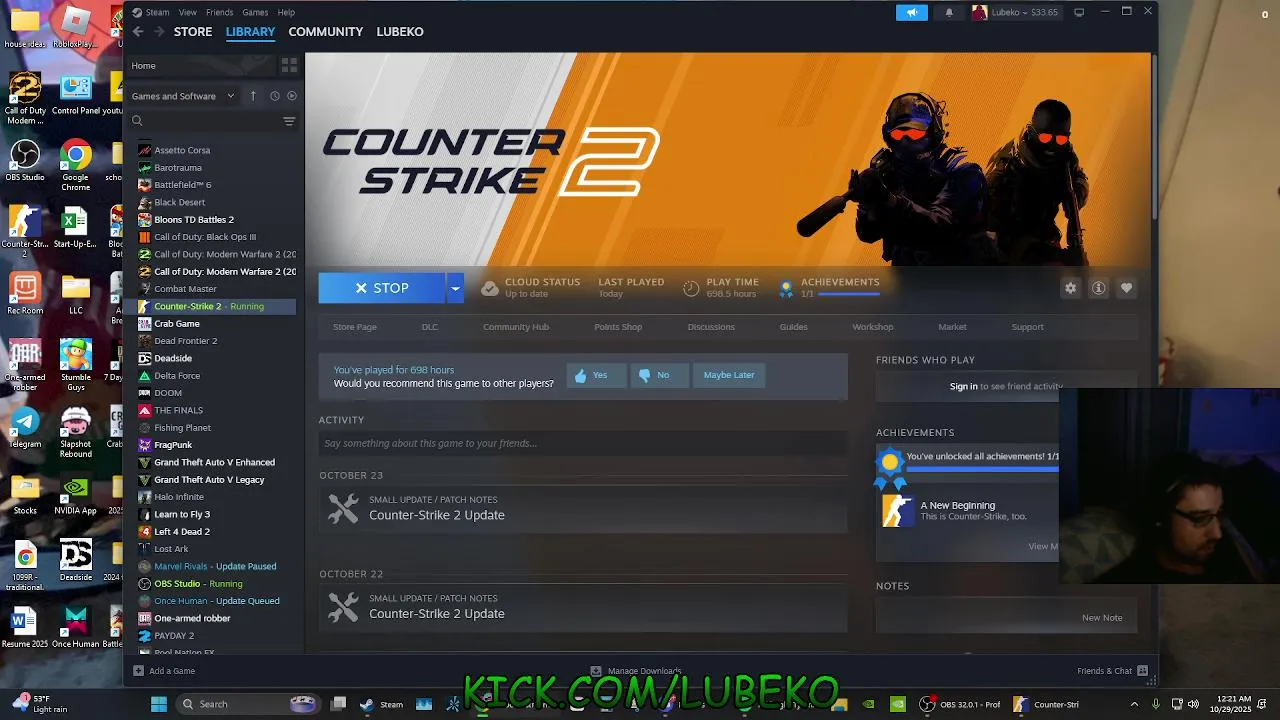The height and width of the screenshot is (720, 1280).
Task: Open the notifications bell in Steam
Action: [x=949, y=12]
